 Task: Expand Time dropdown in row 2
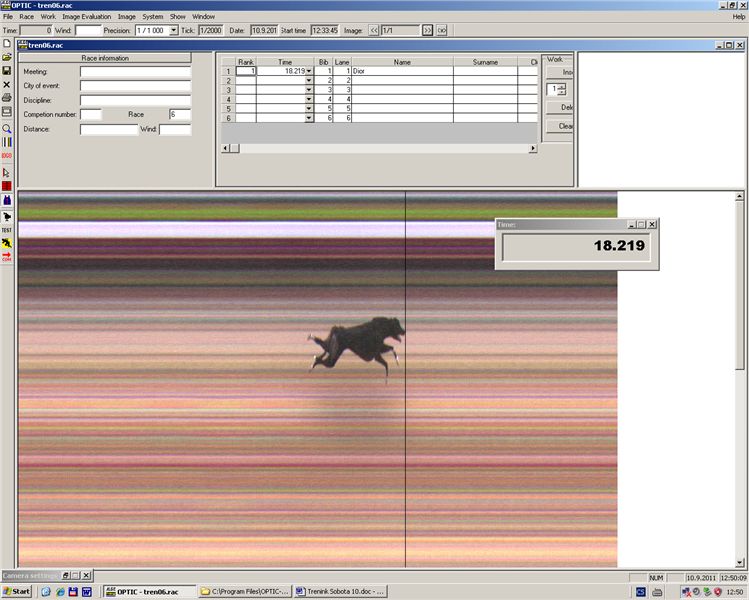pyautogui.click(x=309, y=80)
